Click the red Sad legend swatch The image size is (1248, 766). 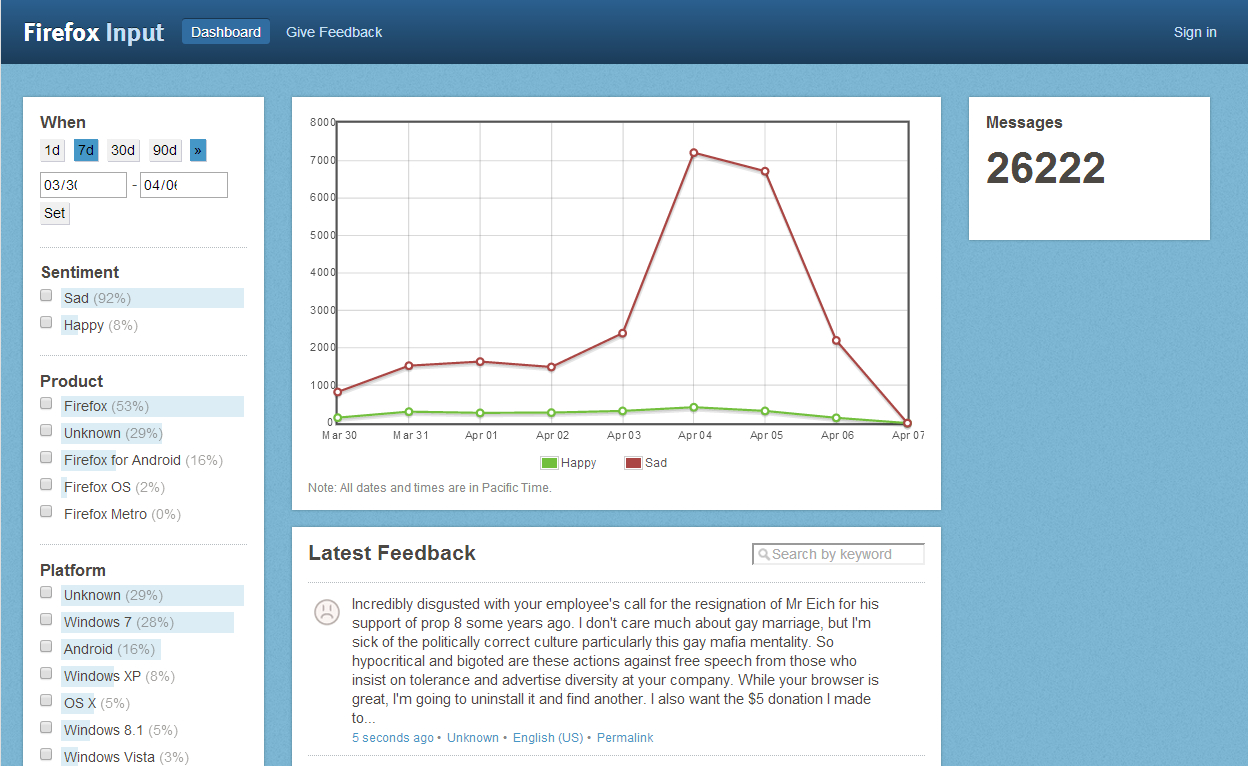point(633,463)
